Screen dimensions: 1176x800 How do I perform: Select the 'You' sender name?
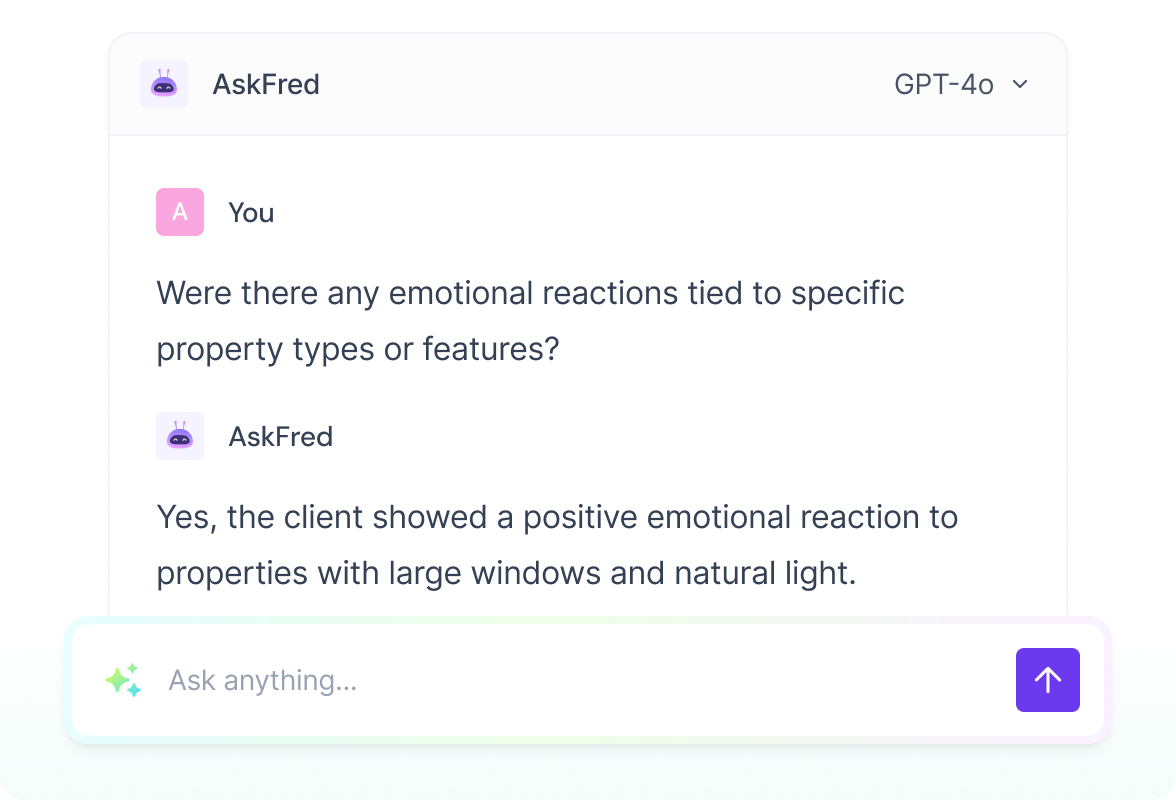[x=251, y=213]
